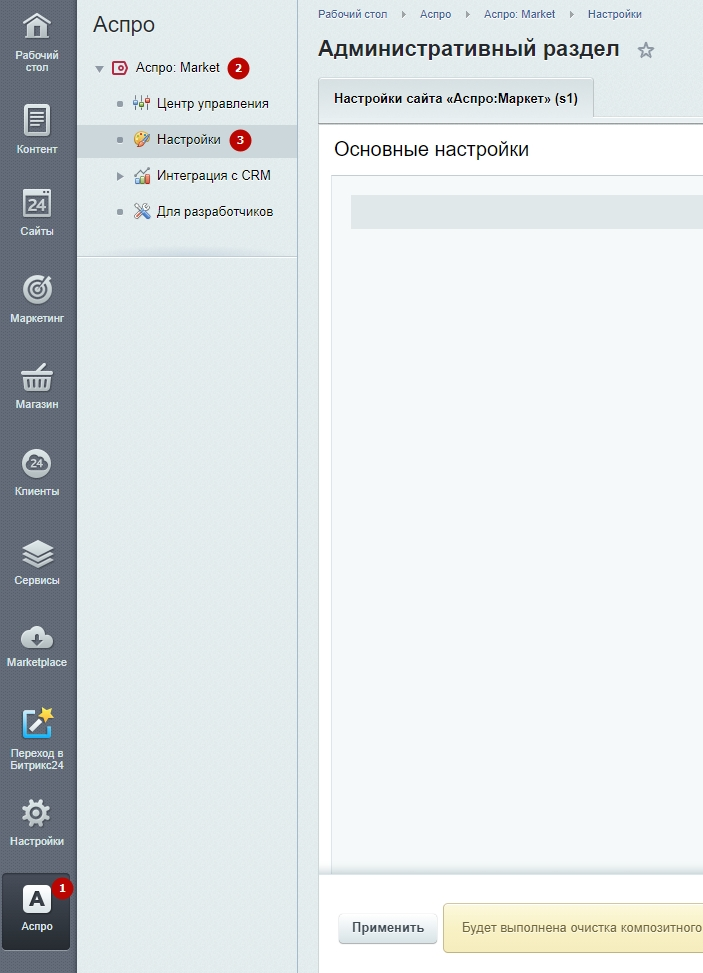Click the Для разработчиков tools icon

(142, 212)
